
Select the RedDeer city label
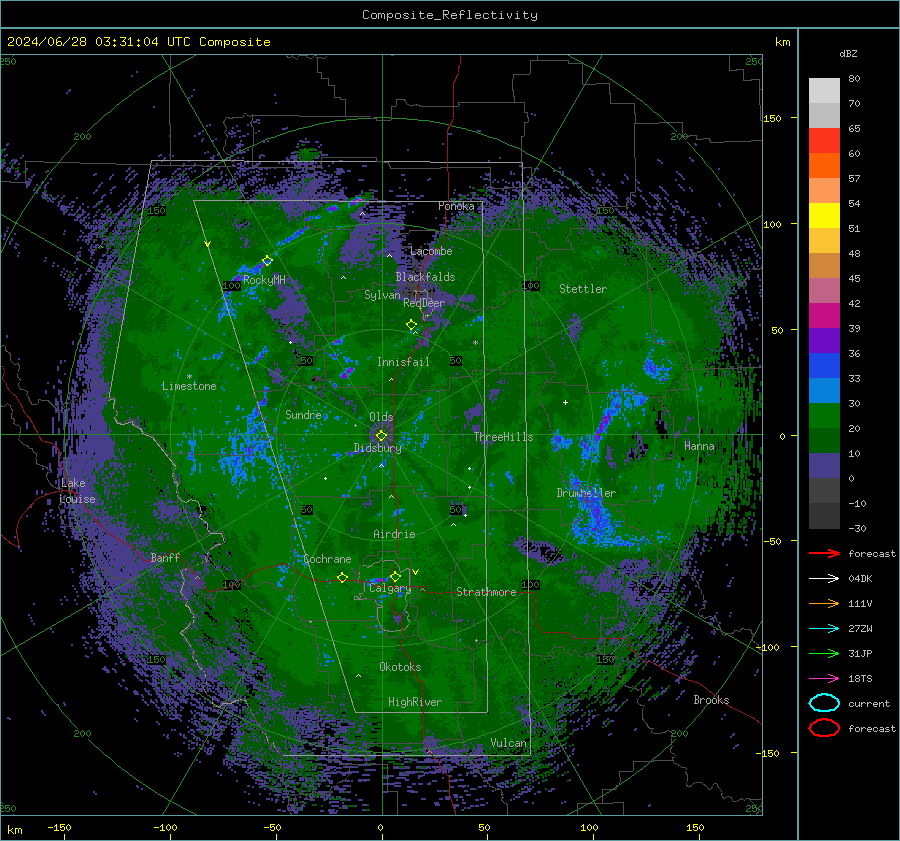tap(424, 303)
